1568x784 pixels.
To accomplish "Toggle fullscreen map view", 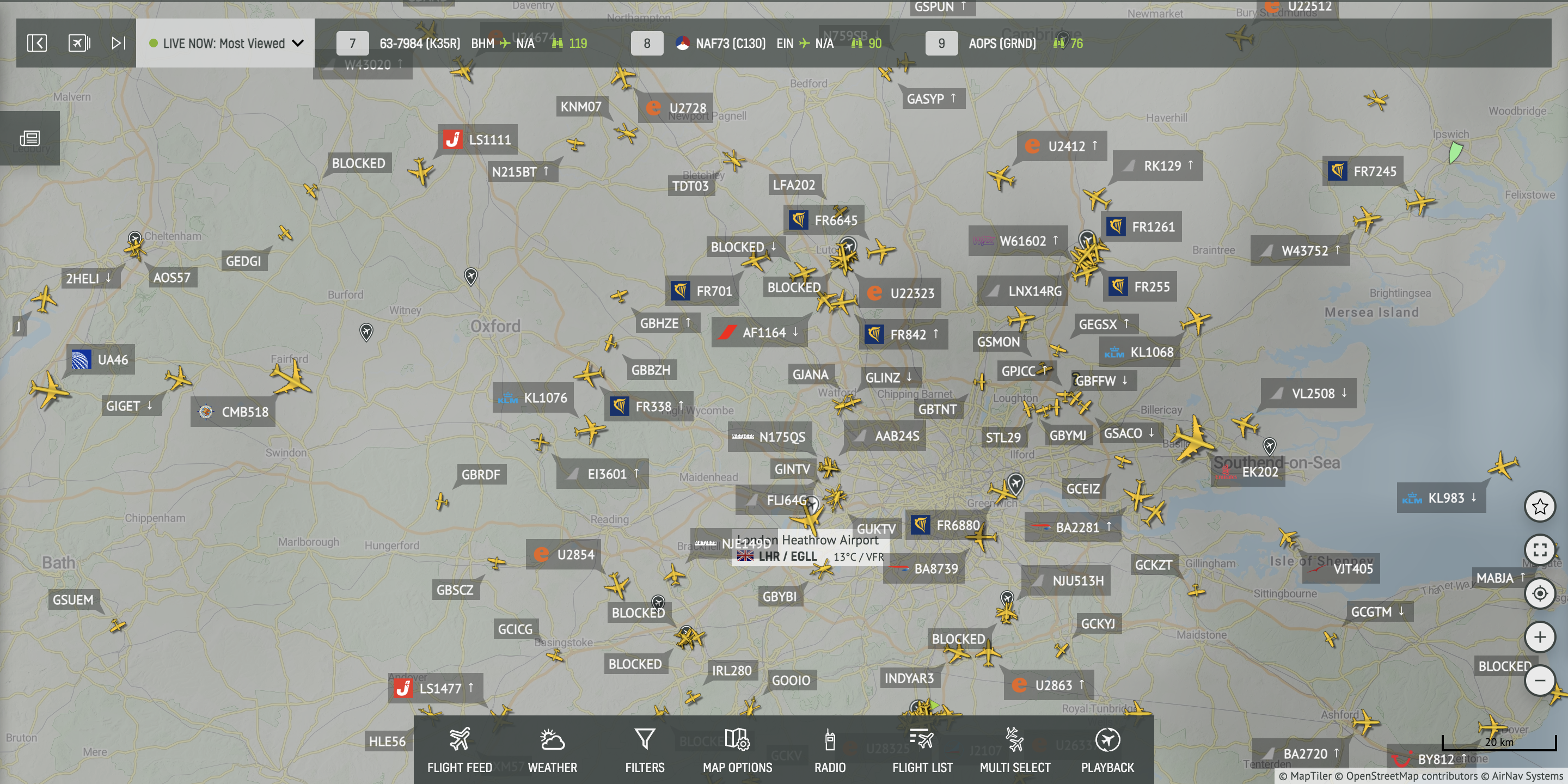I will pos(1540,550).
